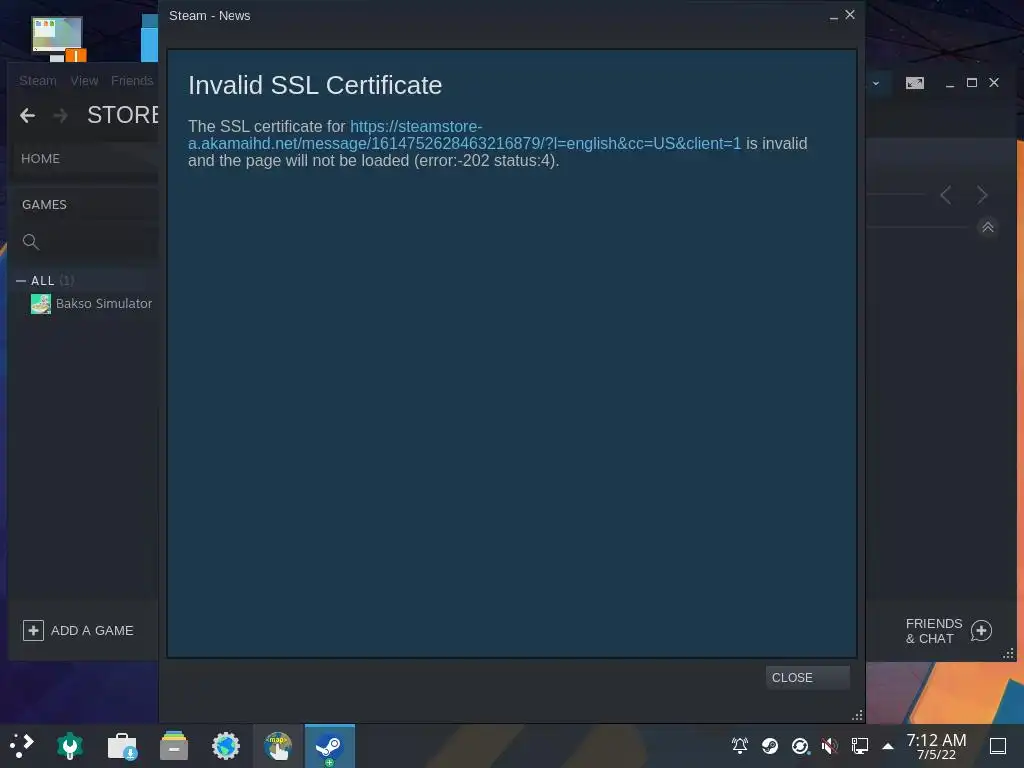Image resolution: width=1024 pixels, height=768 pixels.
Task: Open the Steam menu in the menu bar
Action: tap(38, 80)
